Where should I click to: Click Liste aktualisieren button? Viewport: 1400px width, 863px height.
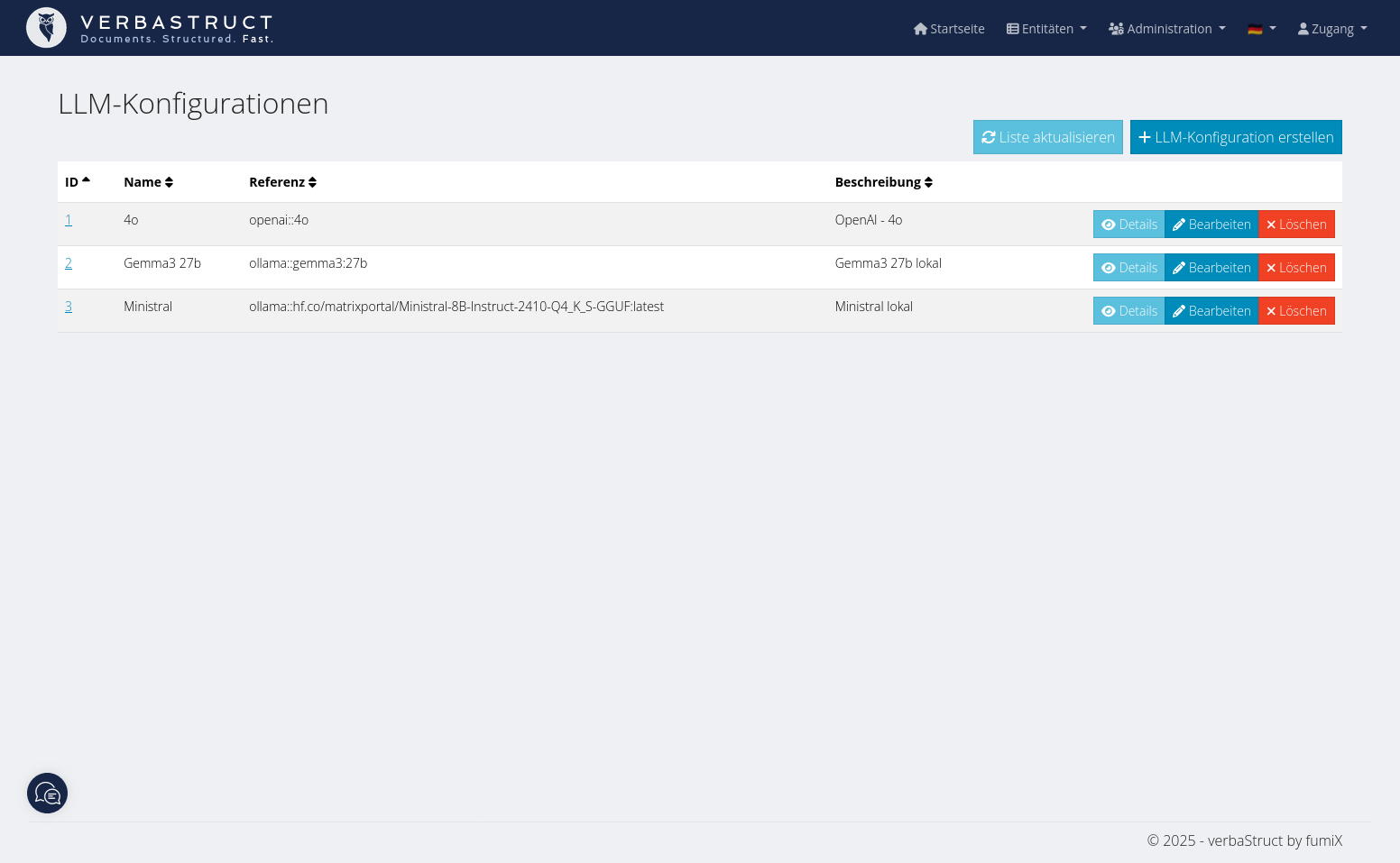pos(1048,137)
